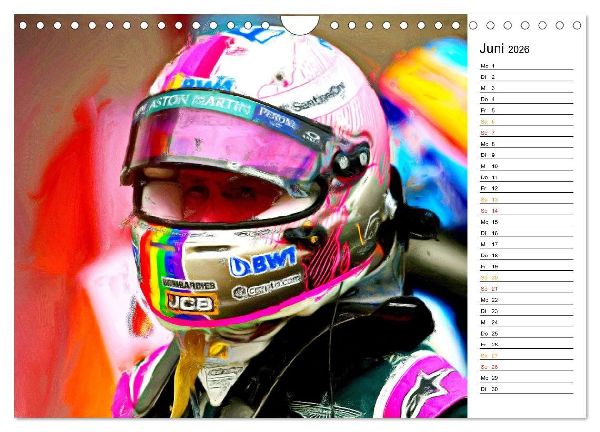Select the "Fr 12" calendar row
This screenshot has width=600, height=432.
527,188
